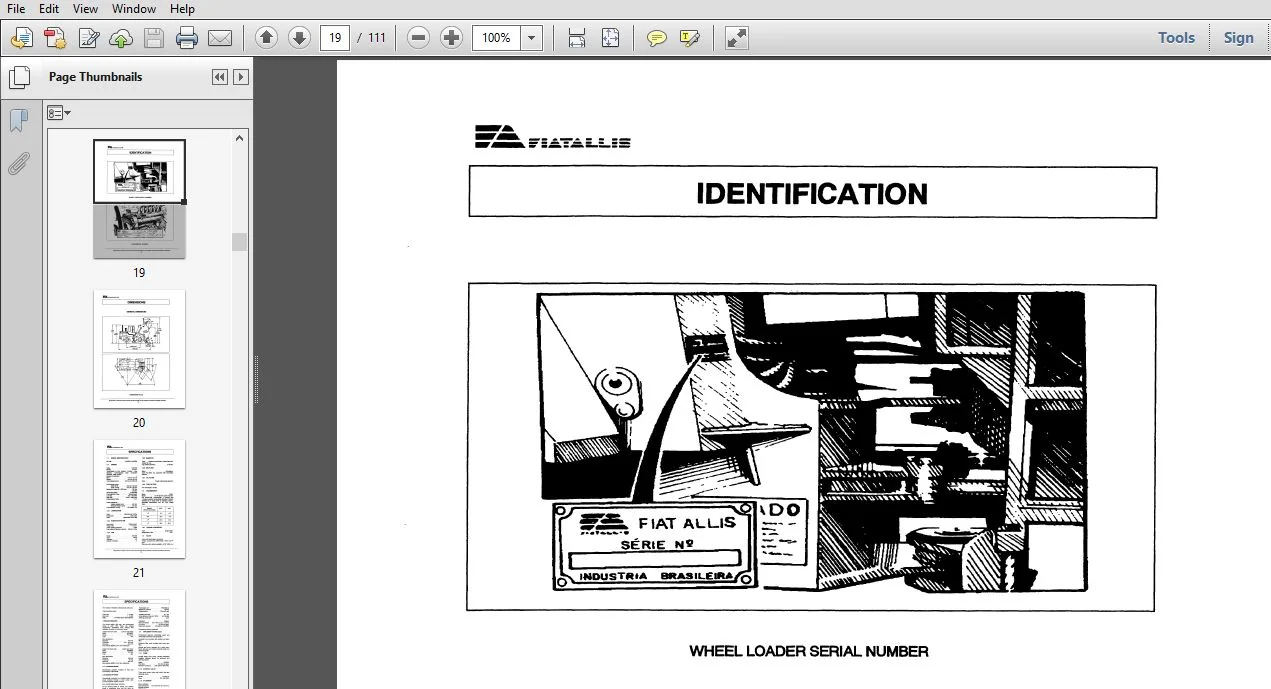Click the zoom out minus button

pyautogui.click(x=419, y=38)
